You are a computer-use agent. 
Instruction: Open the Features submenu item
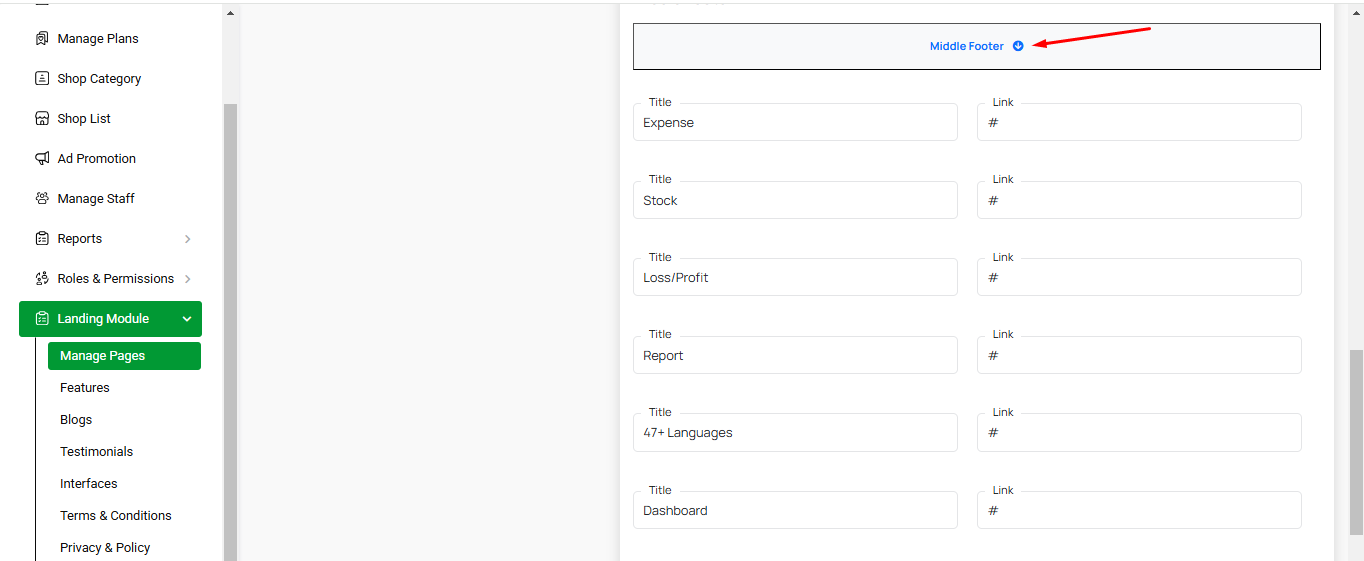point(85,388)
